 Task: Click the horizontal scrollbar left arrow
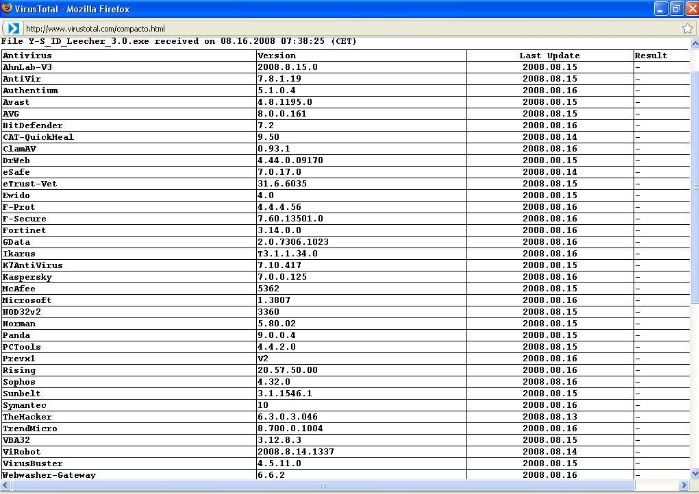click(5, 485)
